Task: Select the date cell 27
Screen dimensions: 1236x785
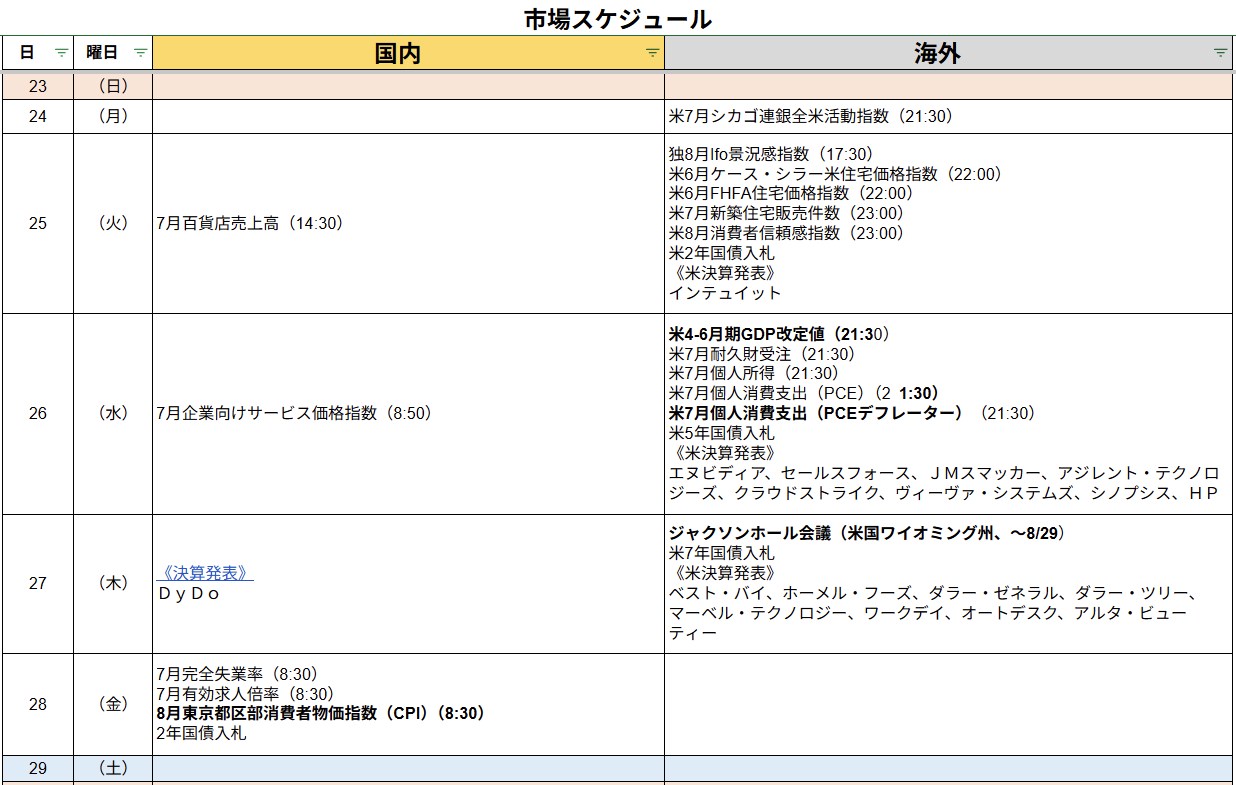Action: 37,583
